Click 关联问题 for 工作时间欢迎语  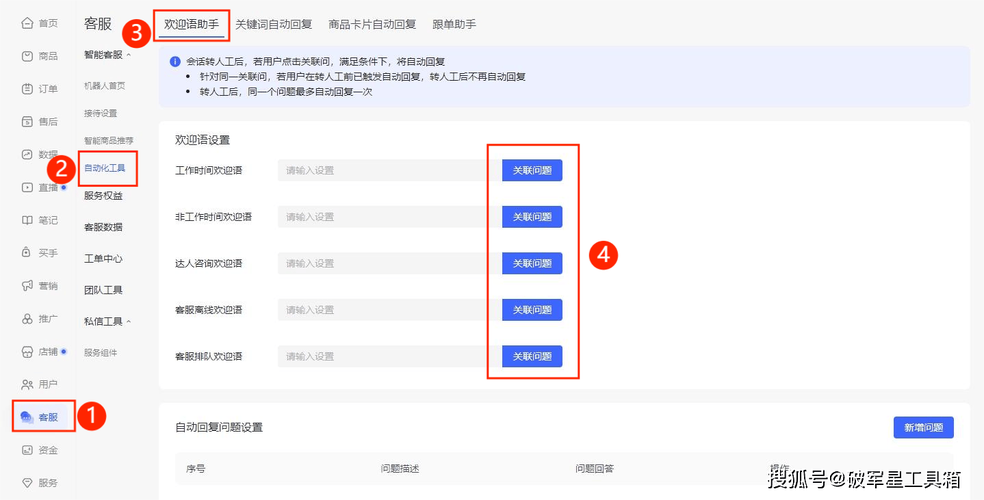point(532,171)
